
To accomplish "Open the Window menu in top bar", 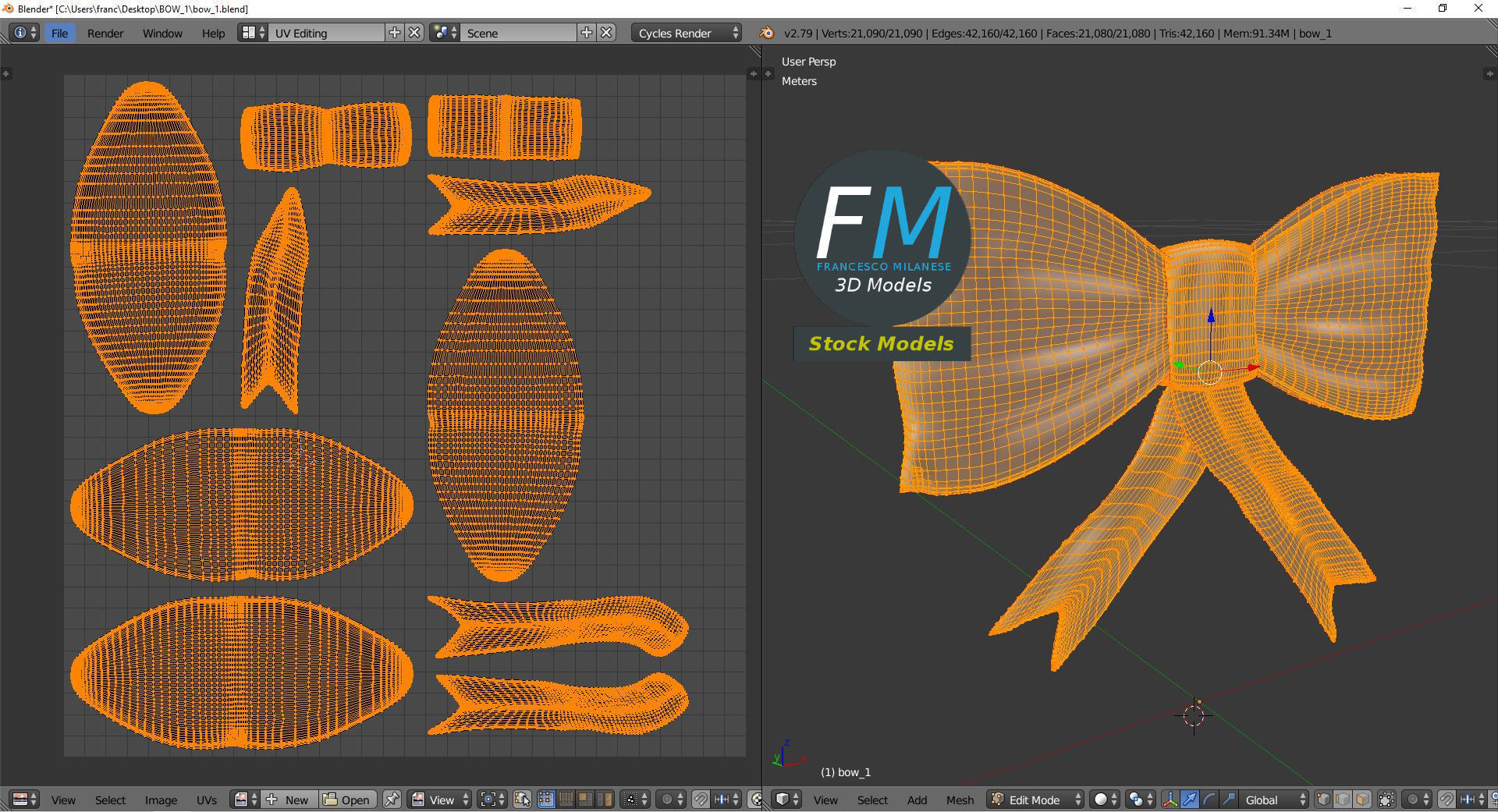I will click(162, 33).
